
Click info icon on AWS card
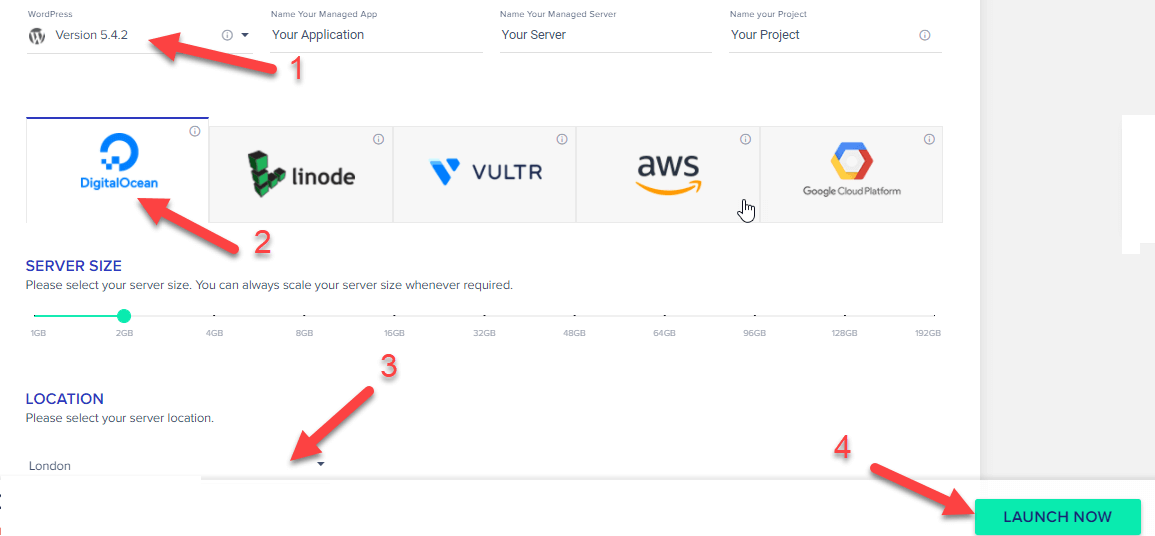(745, 138)
